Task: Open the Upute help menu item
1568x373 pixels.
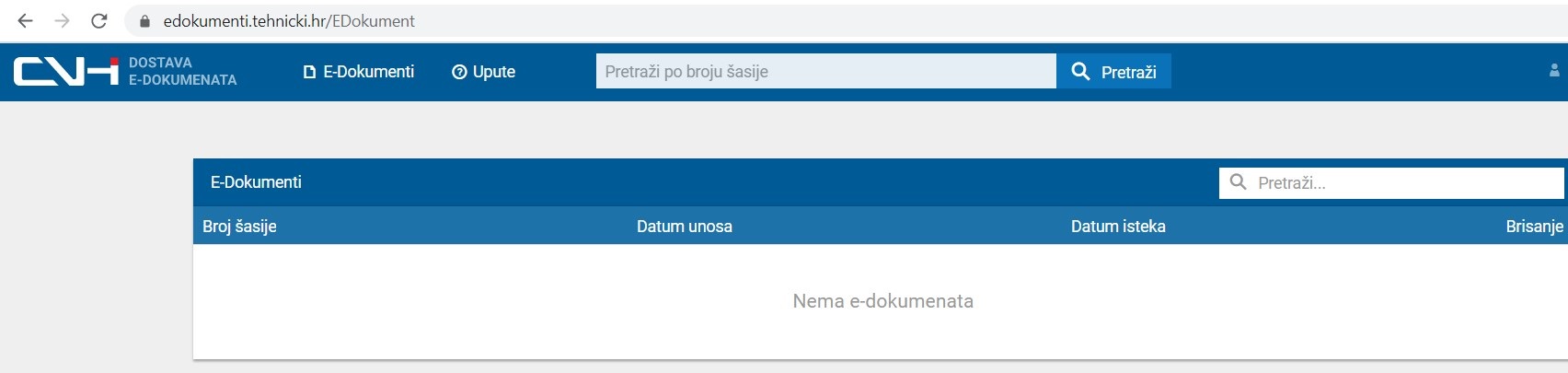Action: tap(483, 72)
